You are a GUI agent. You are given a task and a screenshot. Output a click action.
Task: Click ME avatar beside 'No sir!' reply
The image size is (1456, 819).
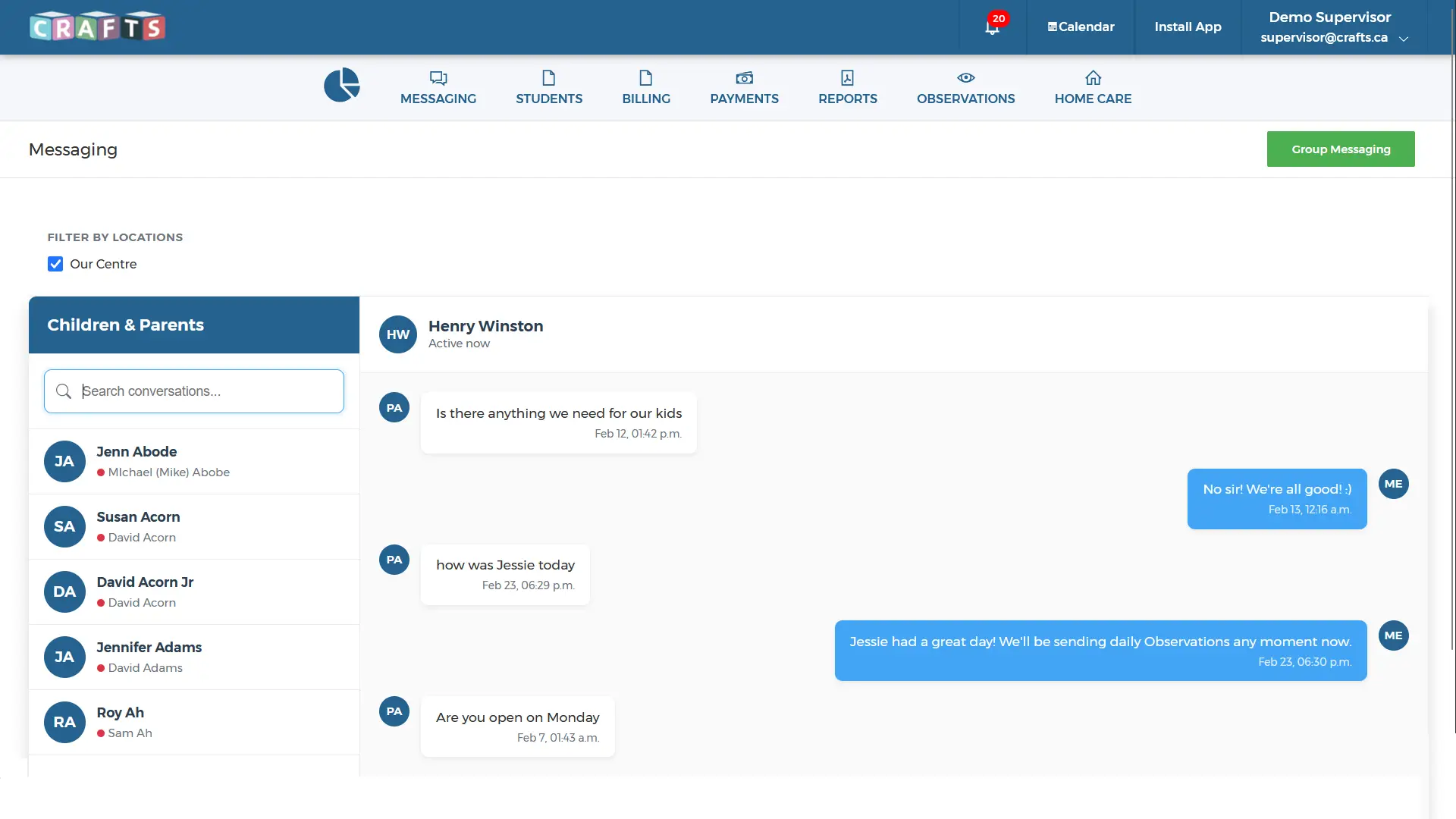tap(1394, 484)
